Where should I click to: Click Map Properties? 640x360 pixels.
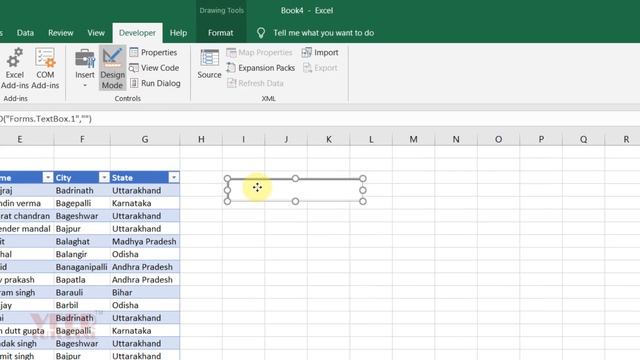260,52
